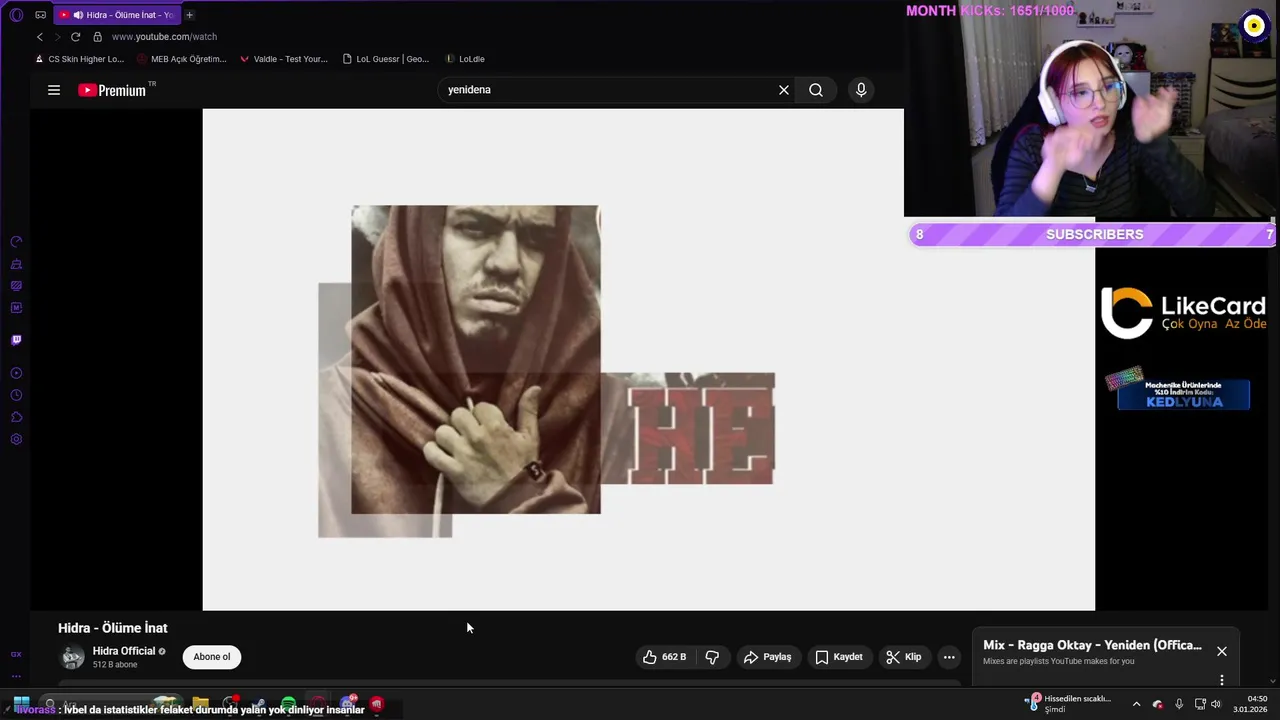Switch to the Hidra - Ölüme İnat tab
Screen dimensions: 1280x720
(117, 15)
